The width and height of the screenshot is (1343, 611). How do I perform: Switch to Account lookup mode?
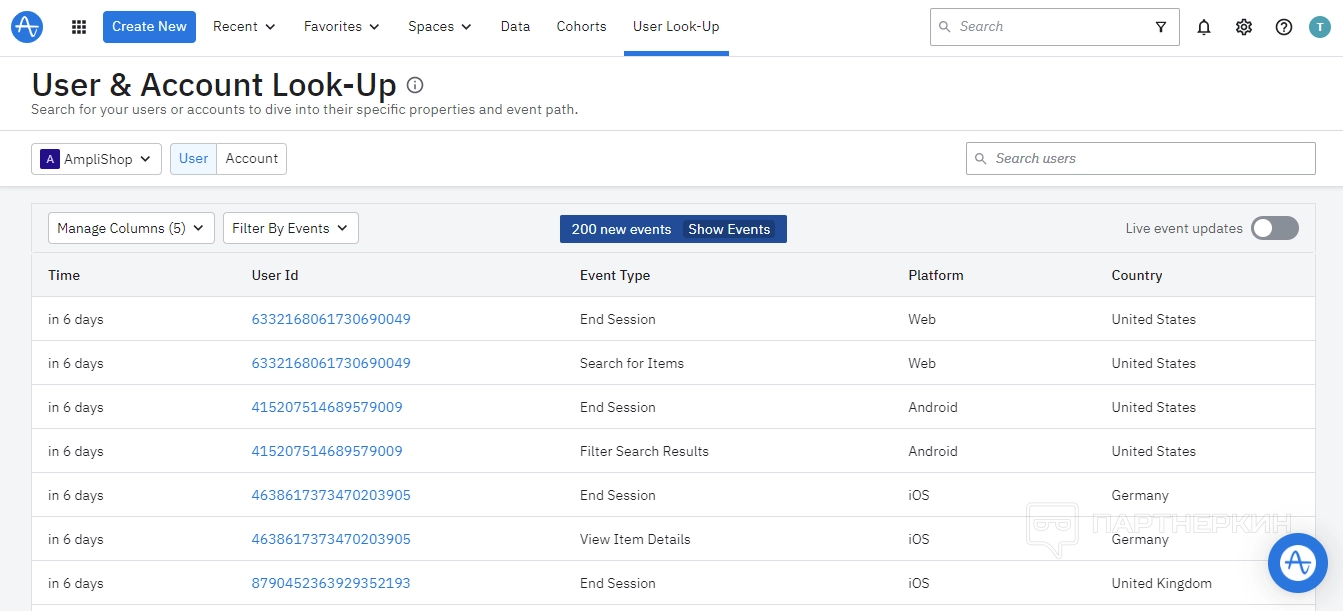pyautogui.click(x=252, y=158)
